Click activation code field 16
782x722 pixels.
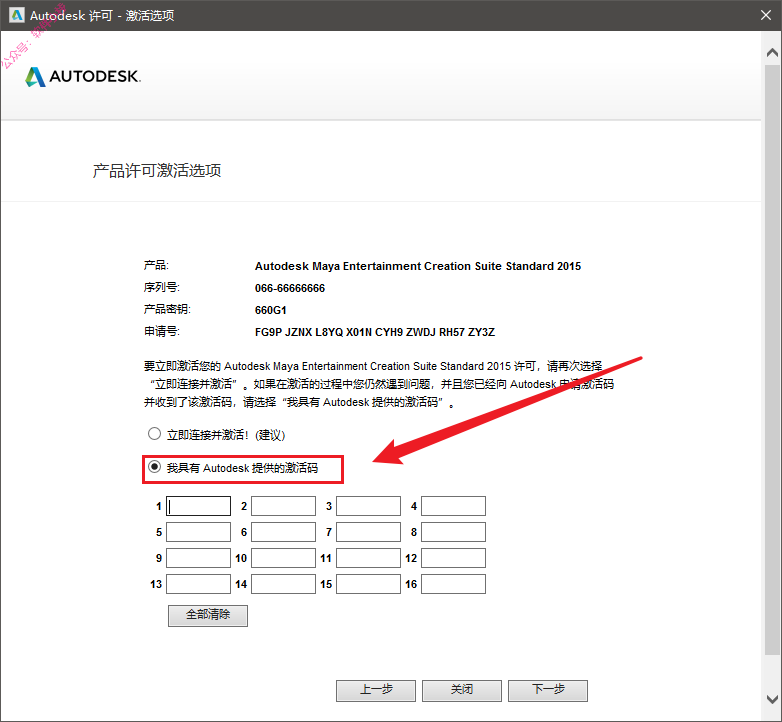pyautogui.click(x=453, y=584)
